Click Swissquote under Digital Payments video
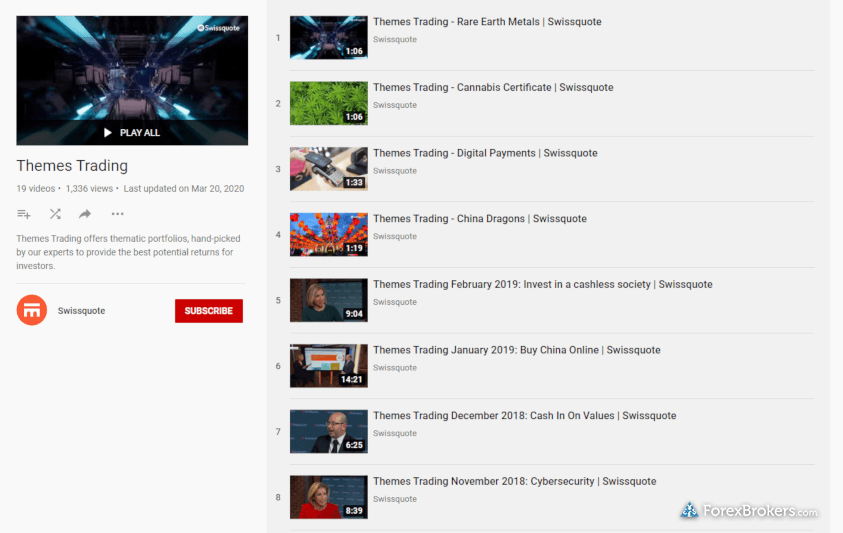843x533 pixels. (395, 170)
